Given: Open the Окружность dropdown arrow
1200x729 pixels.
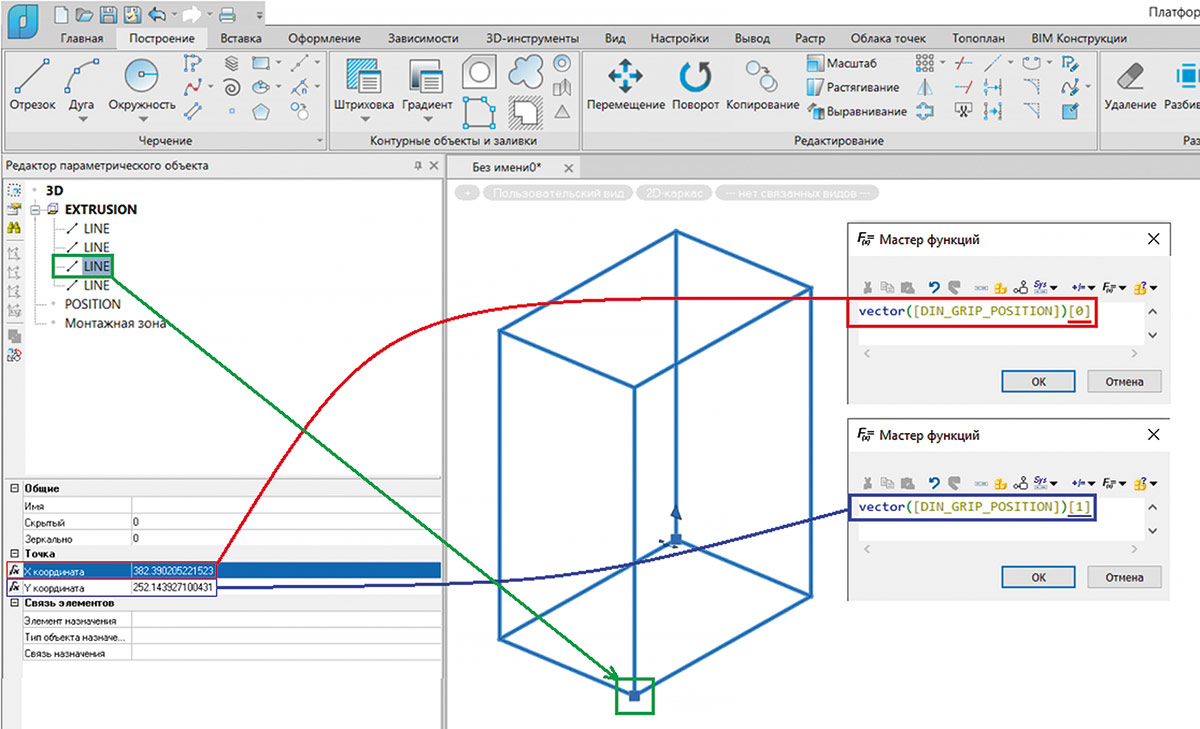Looking at the screenshot, I should coord(141,119).
